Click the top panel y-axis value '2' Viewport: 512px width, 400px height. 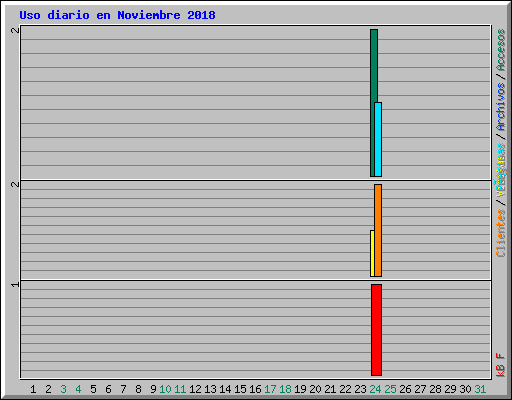[x=15, y=30]
